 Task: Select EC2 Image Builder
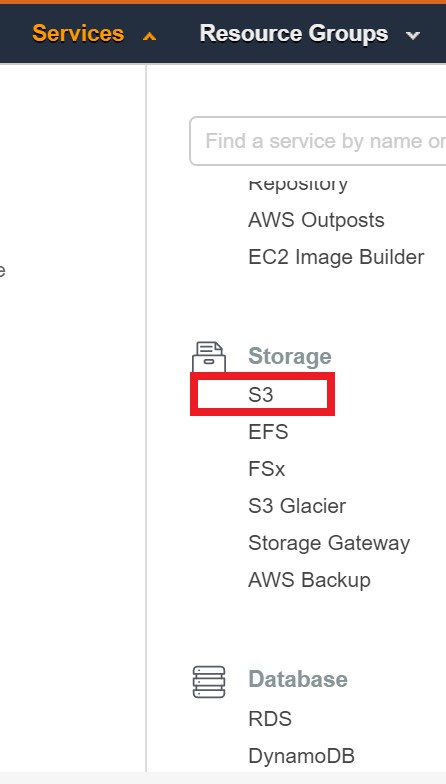coord(336,257)
